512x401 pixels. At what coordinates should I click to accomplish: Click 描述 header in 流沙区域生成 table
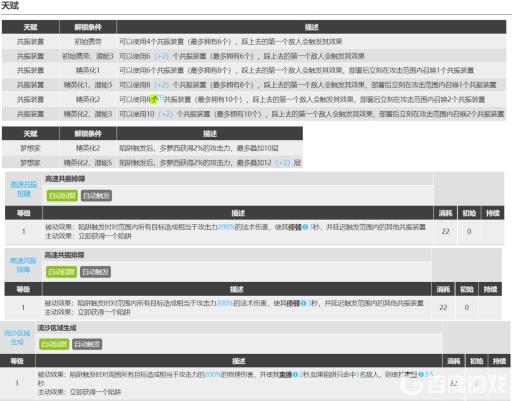(239, 361)
